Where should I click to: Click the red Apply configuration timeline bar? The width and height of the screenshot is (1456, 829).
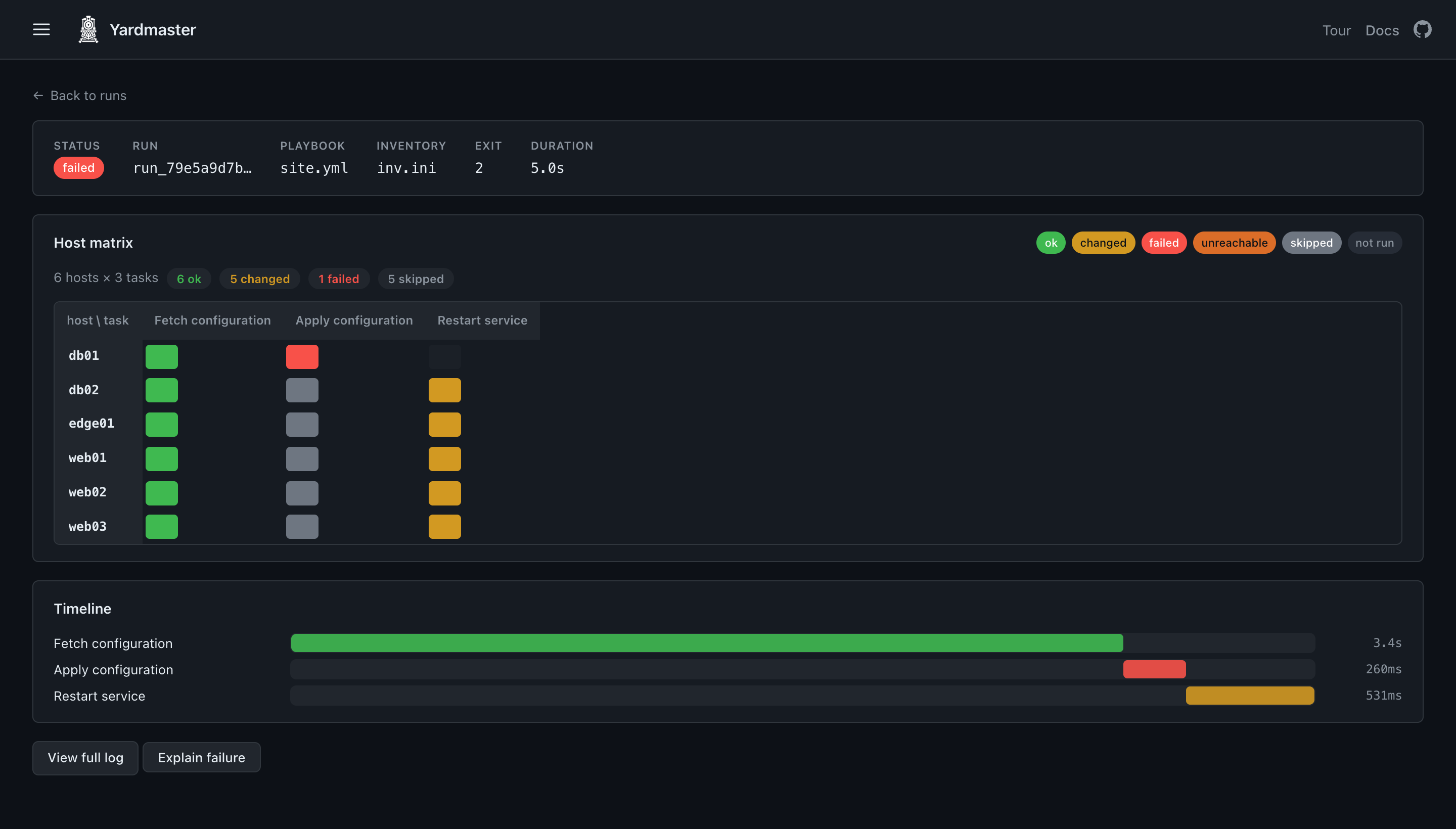point(1154,669)
